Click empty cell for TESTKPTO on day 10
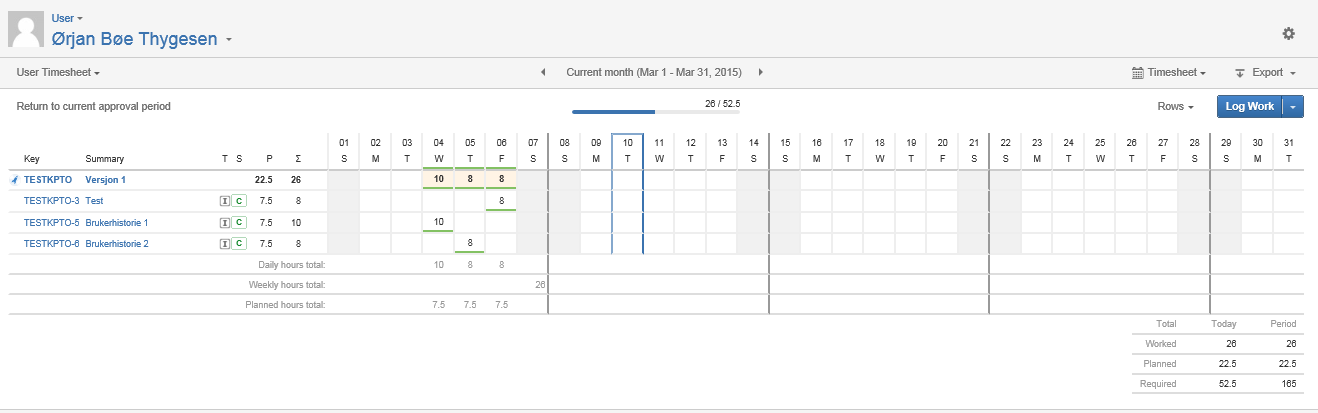 627,180
